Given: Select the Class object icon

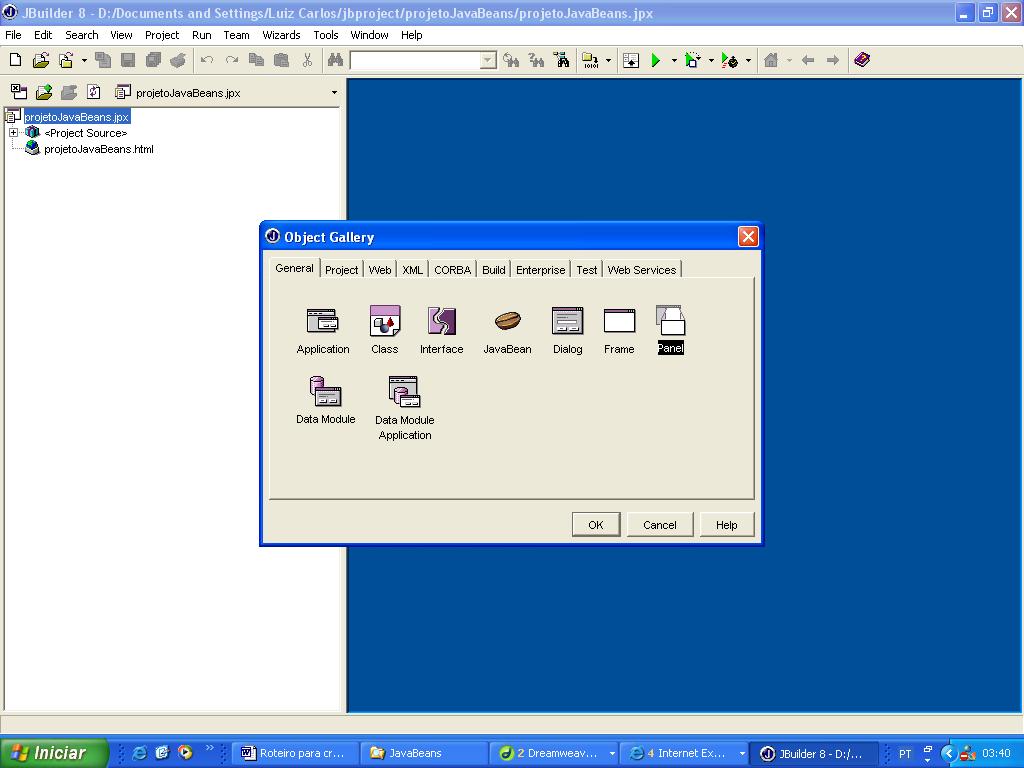Looking at the screenshot, I should coord(385,321).
